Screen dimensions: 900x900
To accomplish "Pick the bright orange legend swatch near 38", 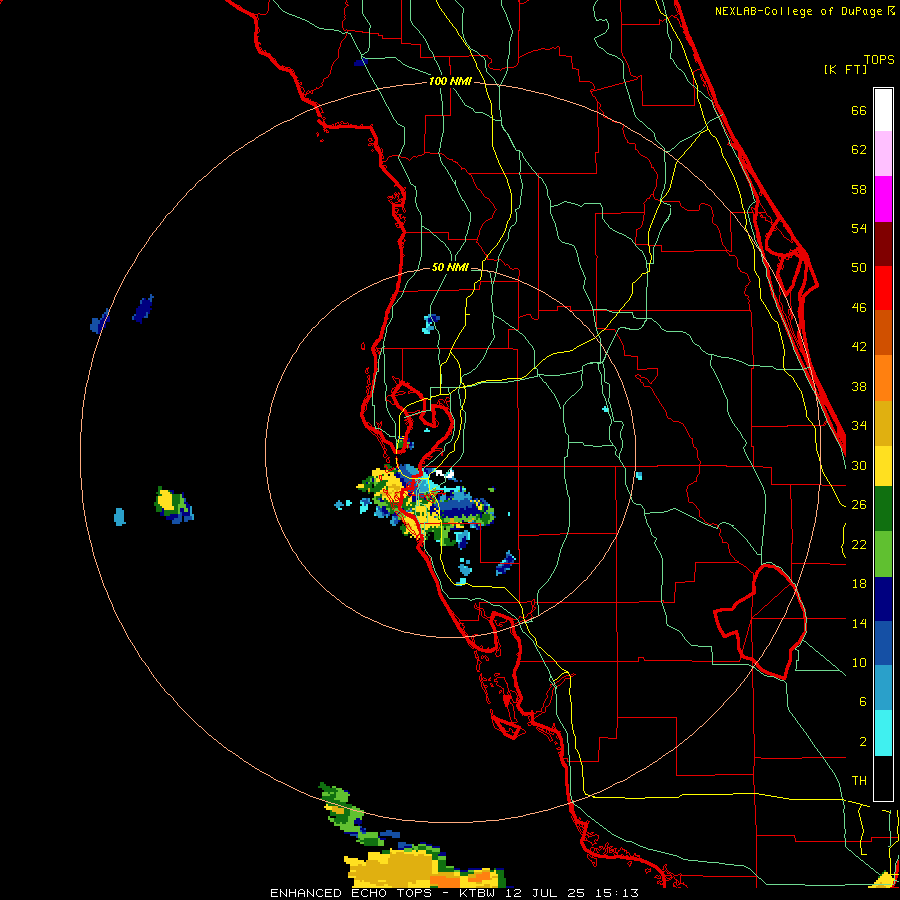I will pyautogui.click(x=883, y=378).
